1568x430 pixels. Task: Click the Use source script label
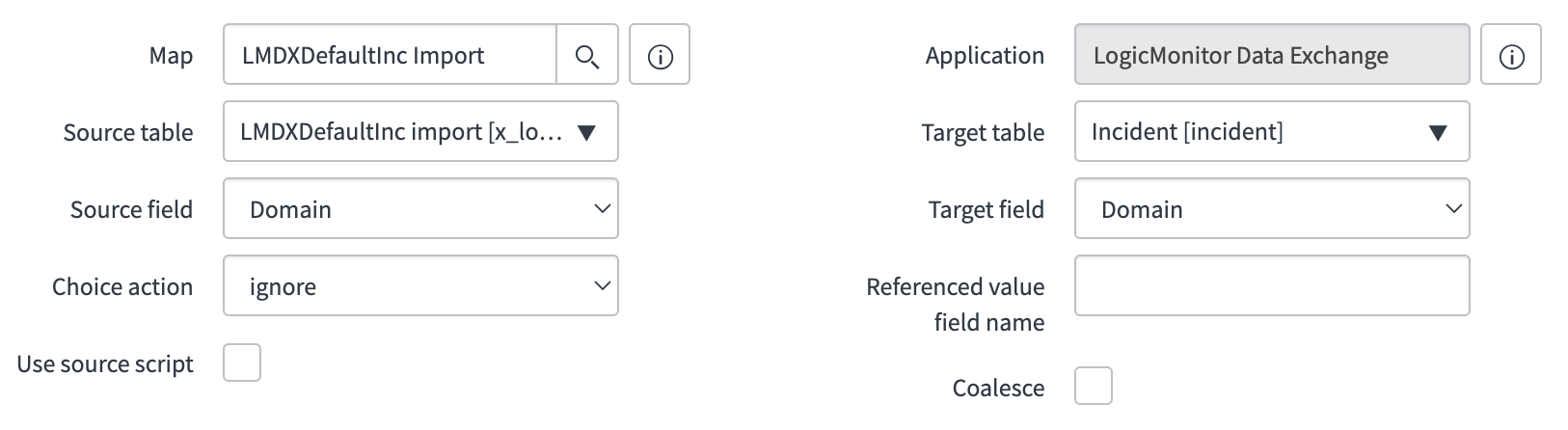click(x=105, y=364)
